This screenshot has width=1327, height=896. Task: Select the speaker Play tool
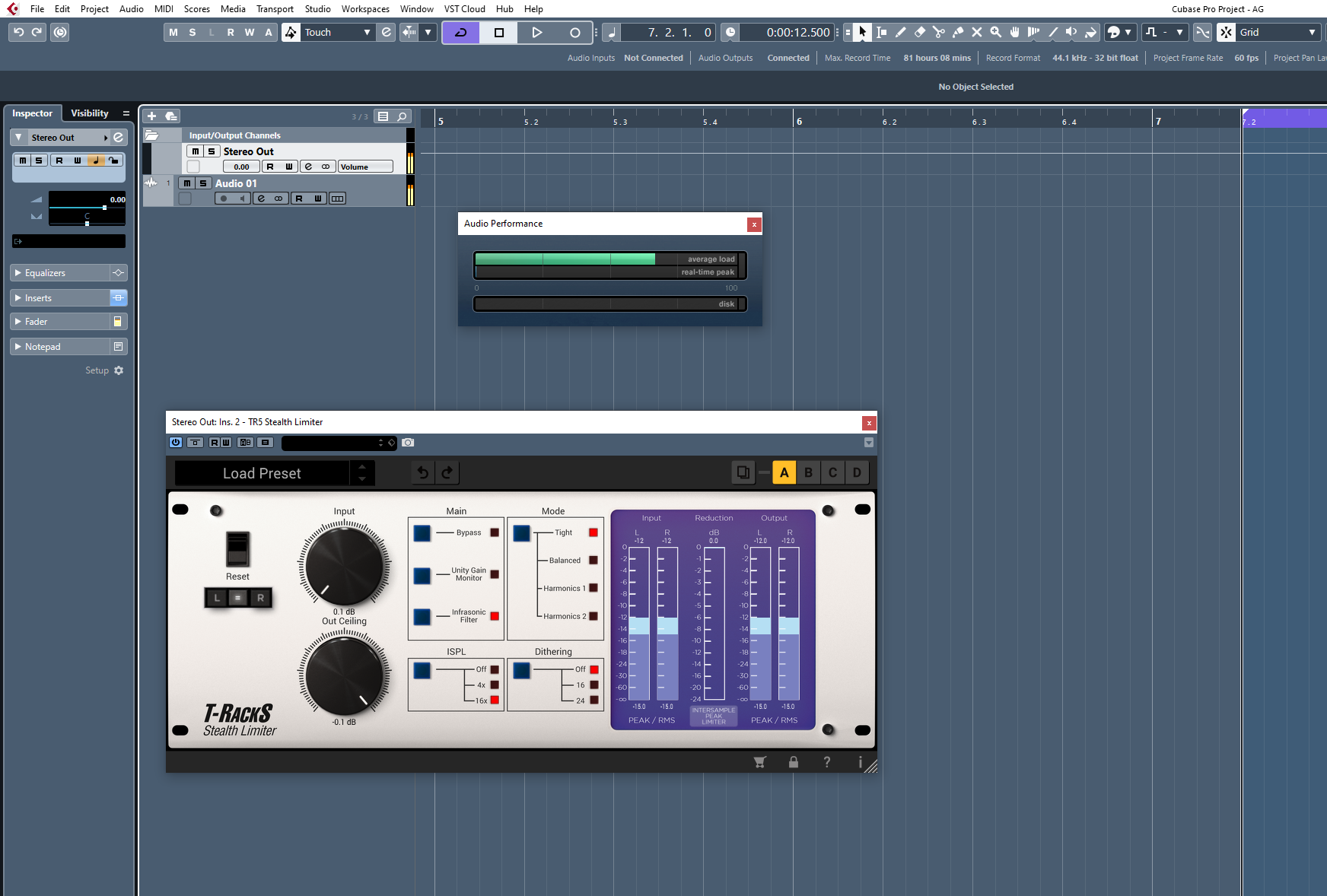pos(1071,32)
